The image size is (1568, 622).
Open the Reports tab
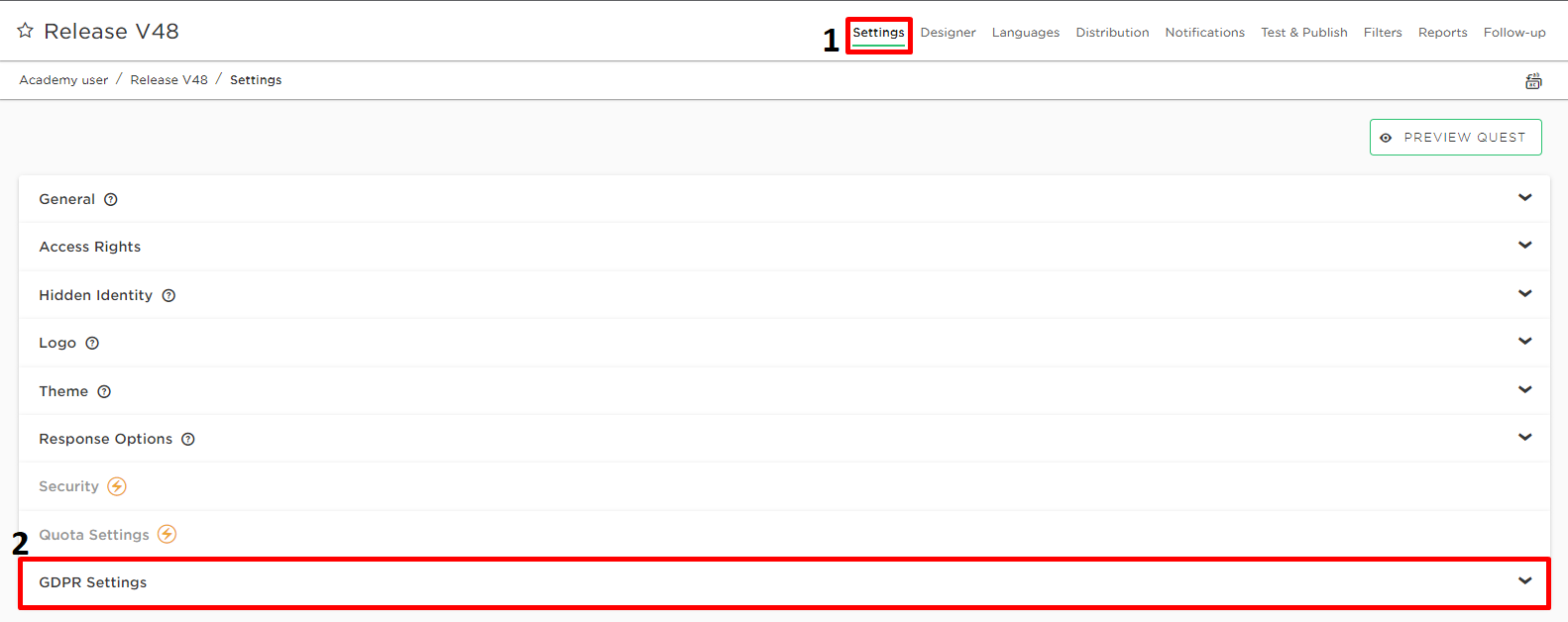point(1442,33)
